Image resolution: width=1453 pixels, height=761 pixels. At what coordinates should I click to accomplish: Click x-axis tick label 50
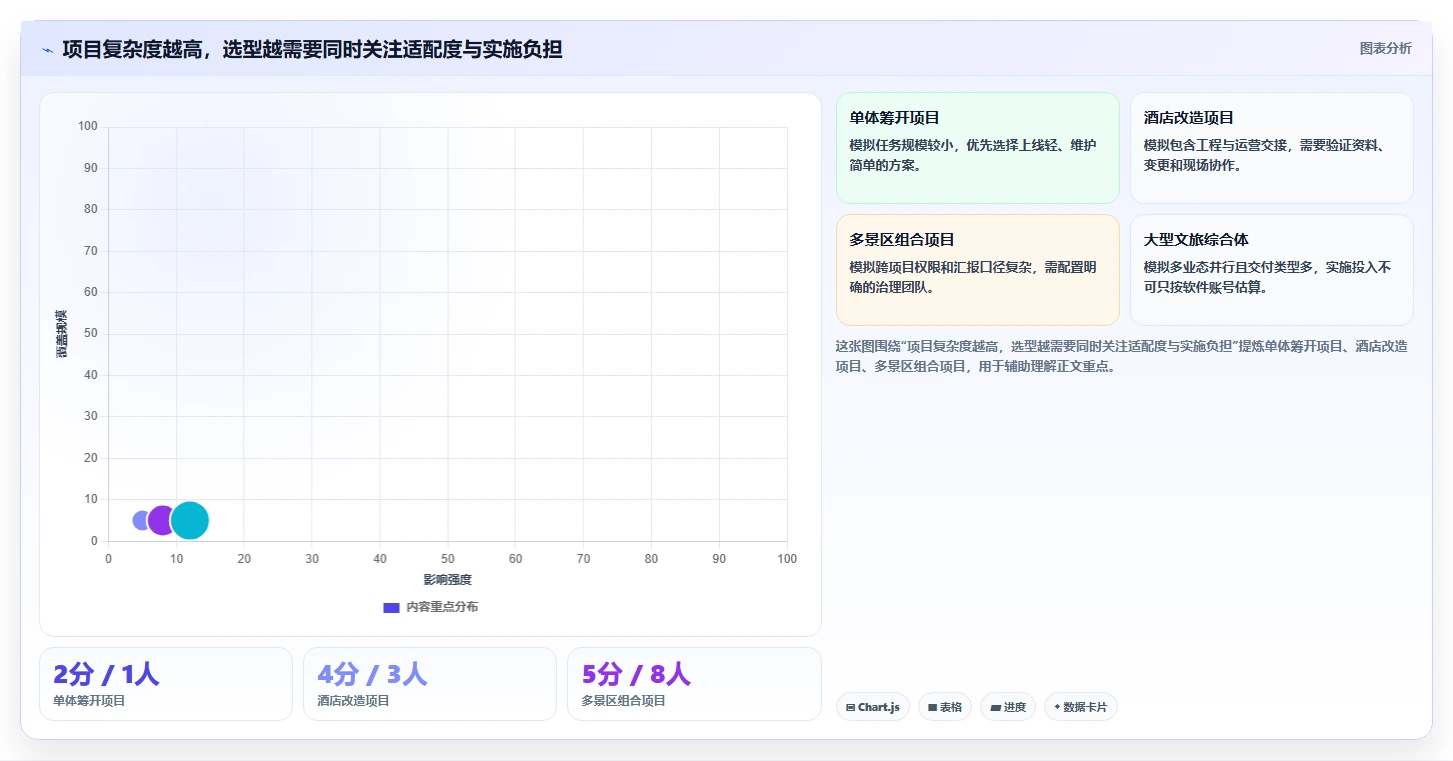coord(447,559)
